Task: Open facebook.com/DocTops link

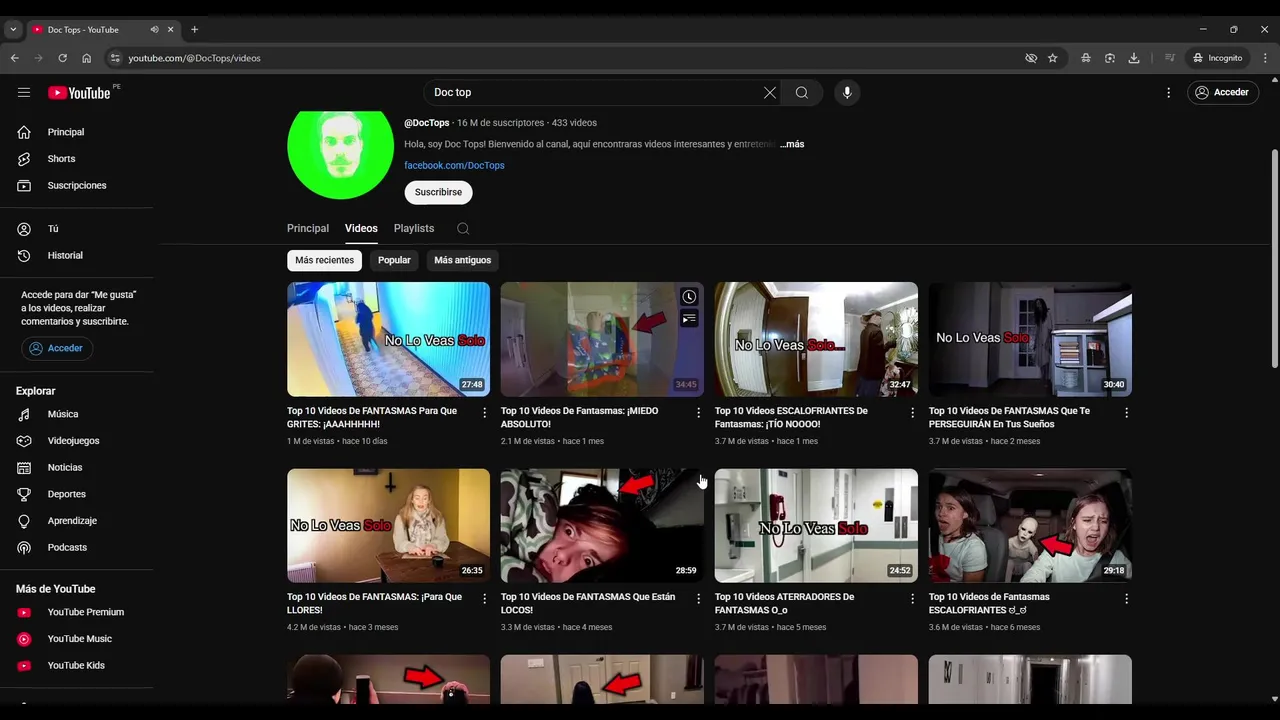Action: click(454, 165)
